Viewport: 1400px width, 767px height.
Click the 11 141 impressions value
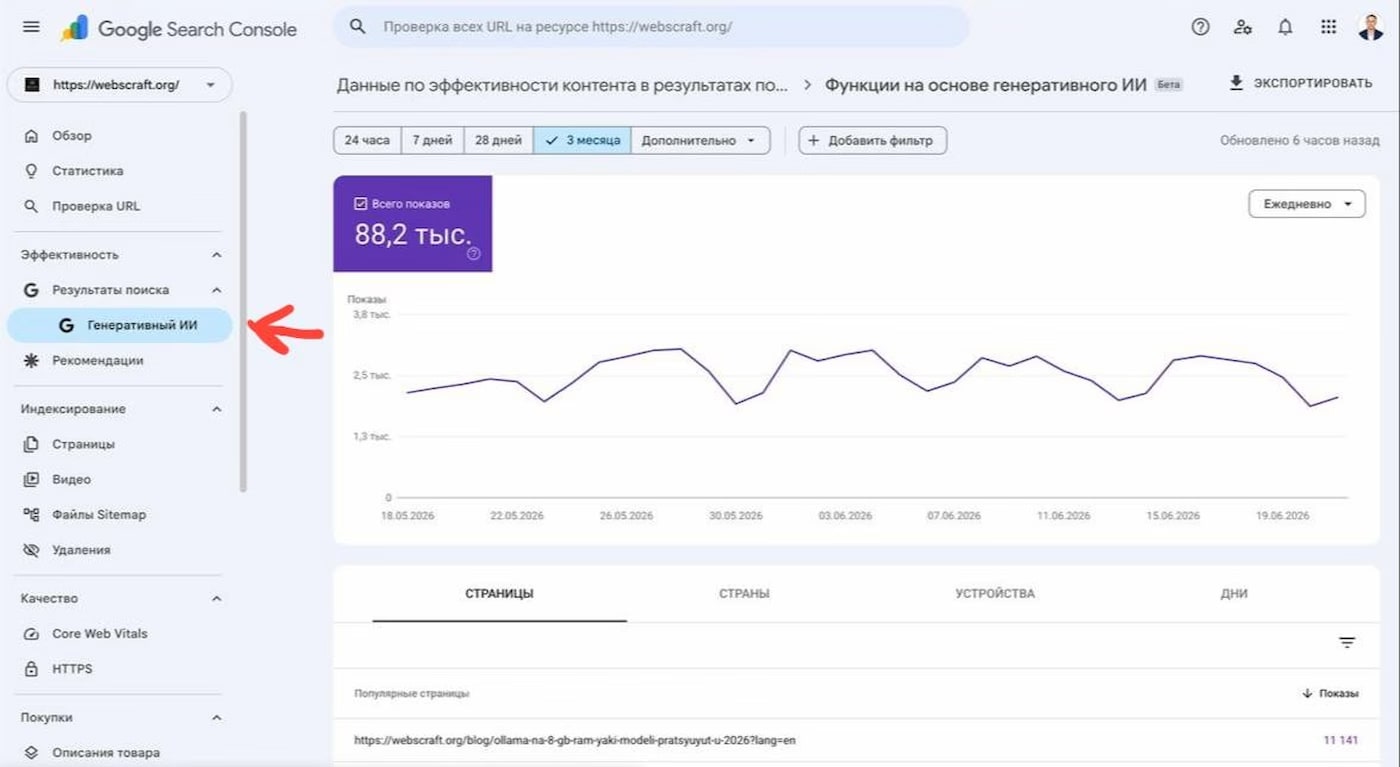pos(1341,741)
